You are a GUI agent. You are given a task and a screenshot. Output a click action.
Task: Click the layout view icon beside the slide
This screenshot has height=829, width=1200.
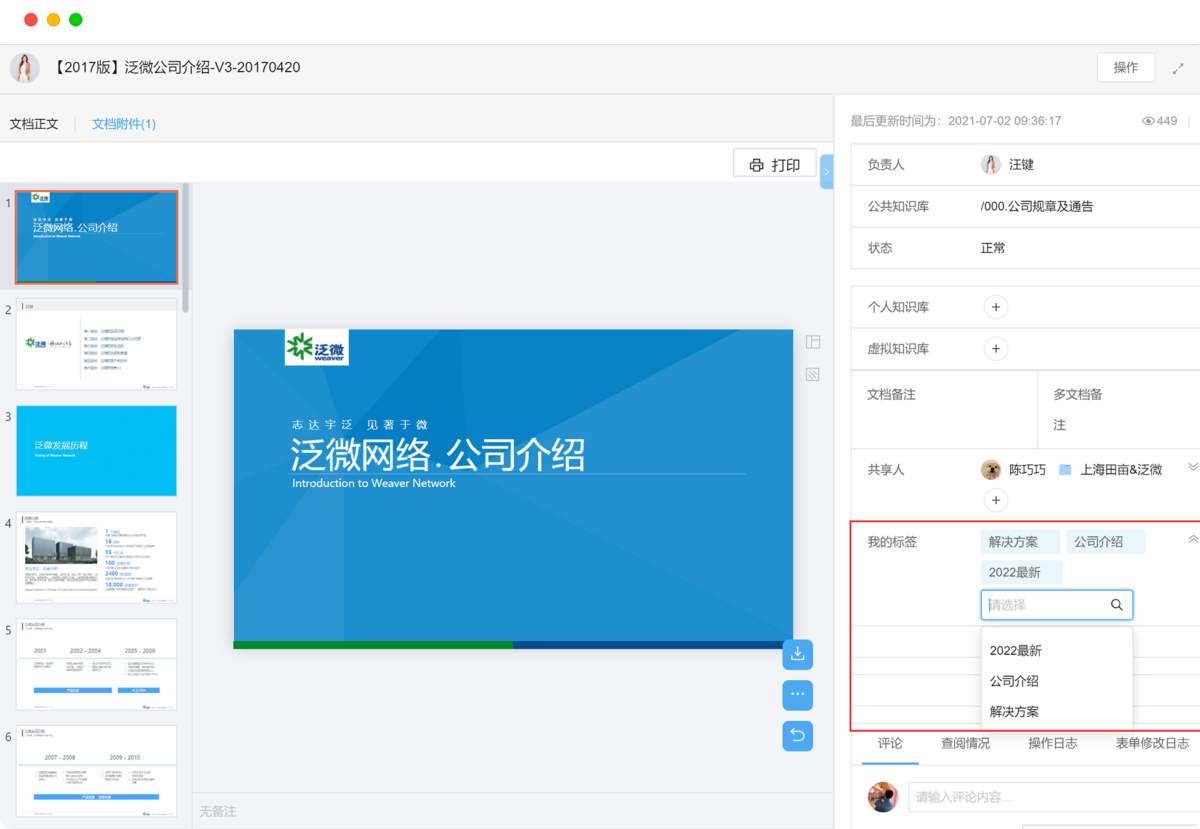[x=813, y=342]
